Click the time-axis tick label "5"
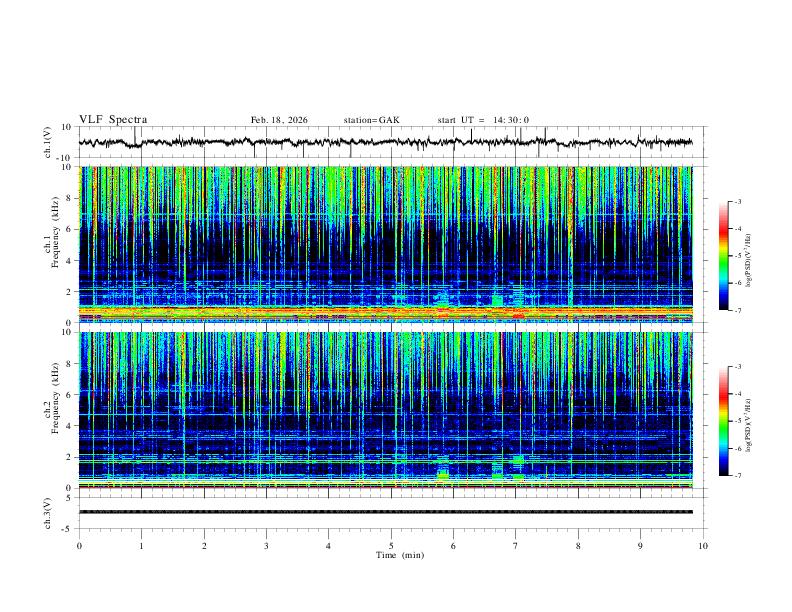The height and width of the screenshot is (612, 792). click(391, 546)
